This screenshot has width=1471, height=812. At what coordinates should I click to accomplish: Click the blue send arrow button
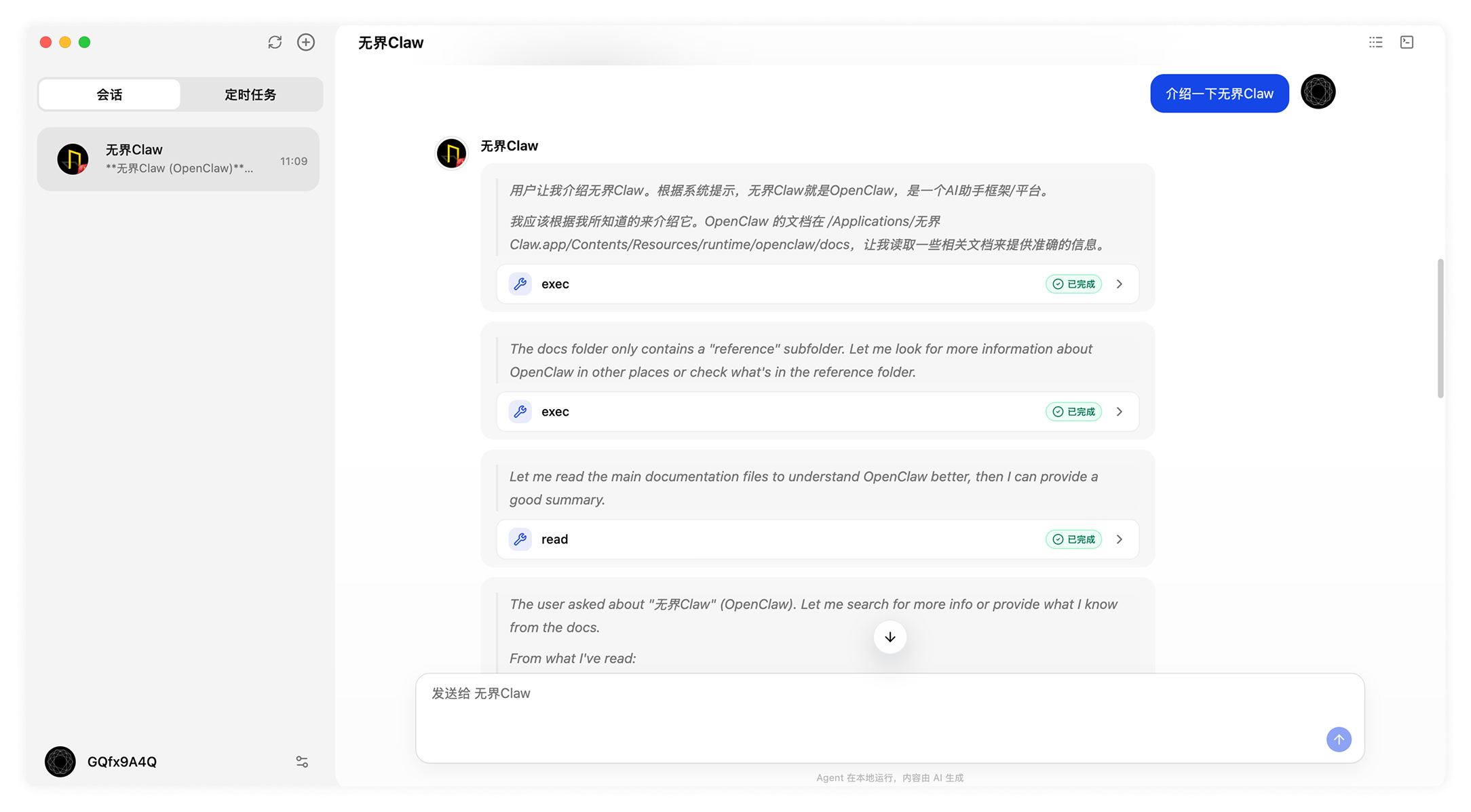pyautogui.click(x=1338, y=739)
